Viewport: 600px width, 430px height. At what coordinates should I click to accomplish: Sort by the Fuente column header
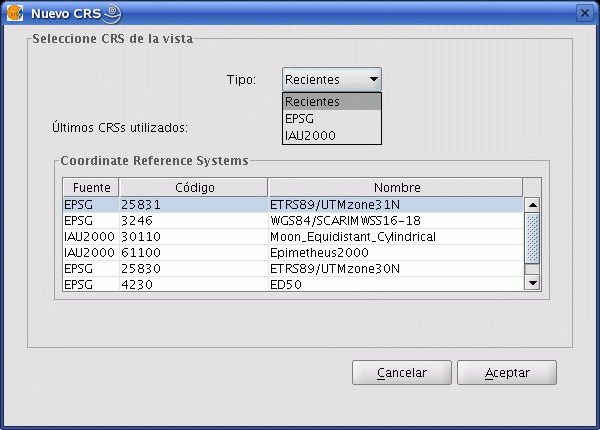coord(91,187)
